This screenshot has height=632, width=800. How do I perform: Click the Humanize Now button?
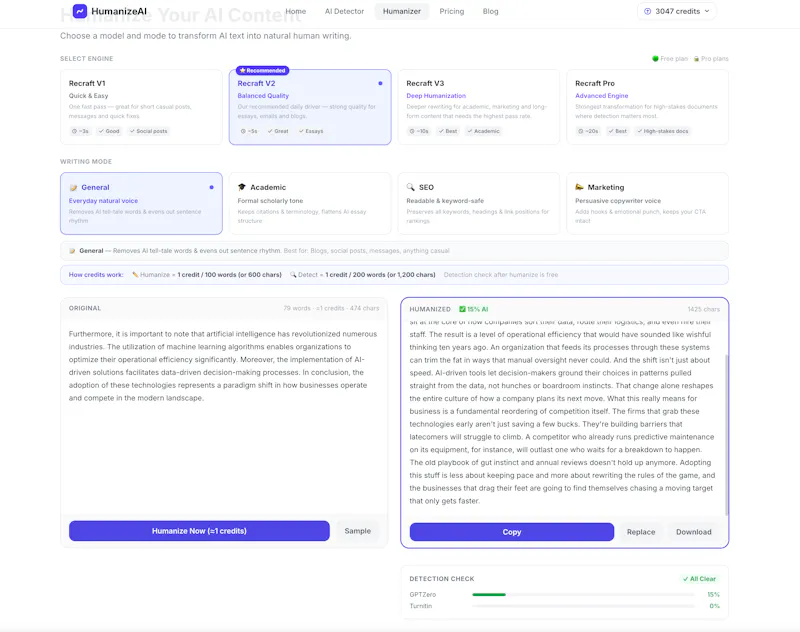pyautogui.click(x=199, y=531)
